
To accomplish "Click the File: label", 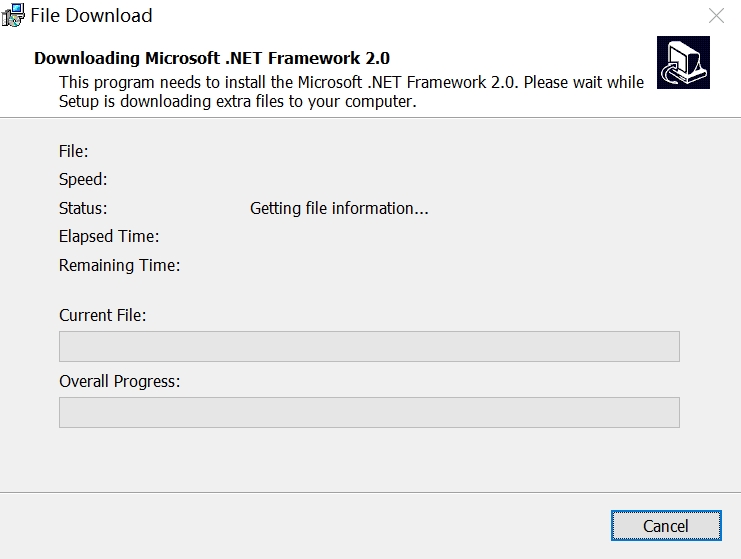I will [74, 151].
